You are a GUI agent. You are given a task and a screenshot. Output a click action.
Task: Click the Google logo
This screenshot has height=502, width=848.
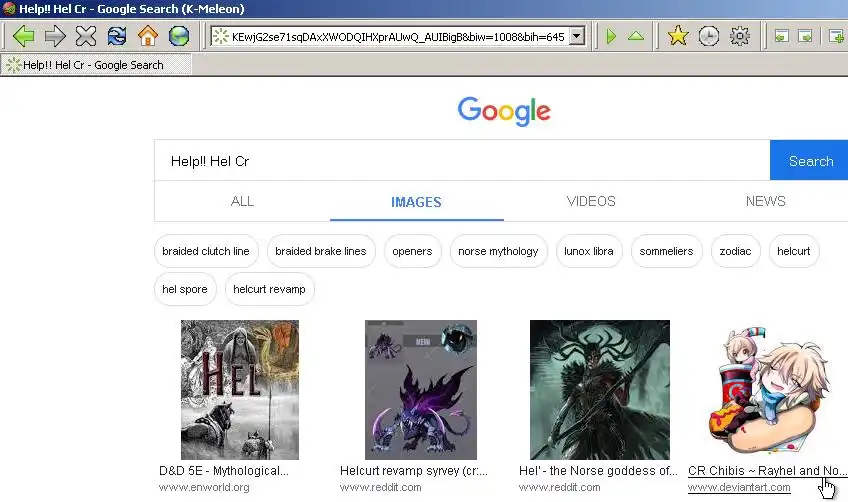pyautogui.click(x=504, y=111)
